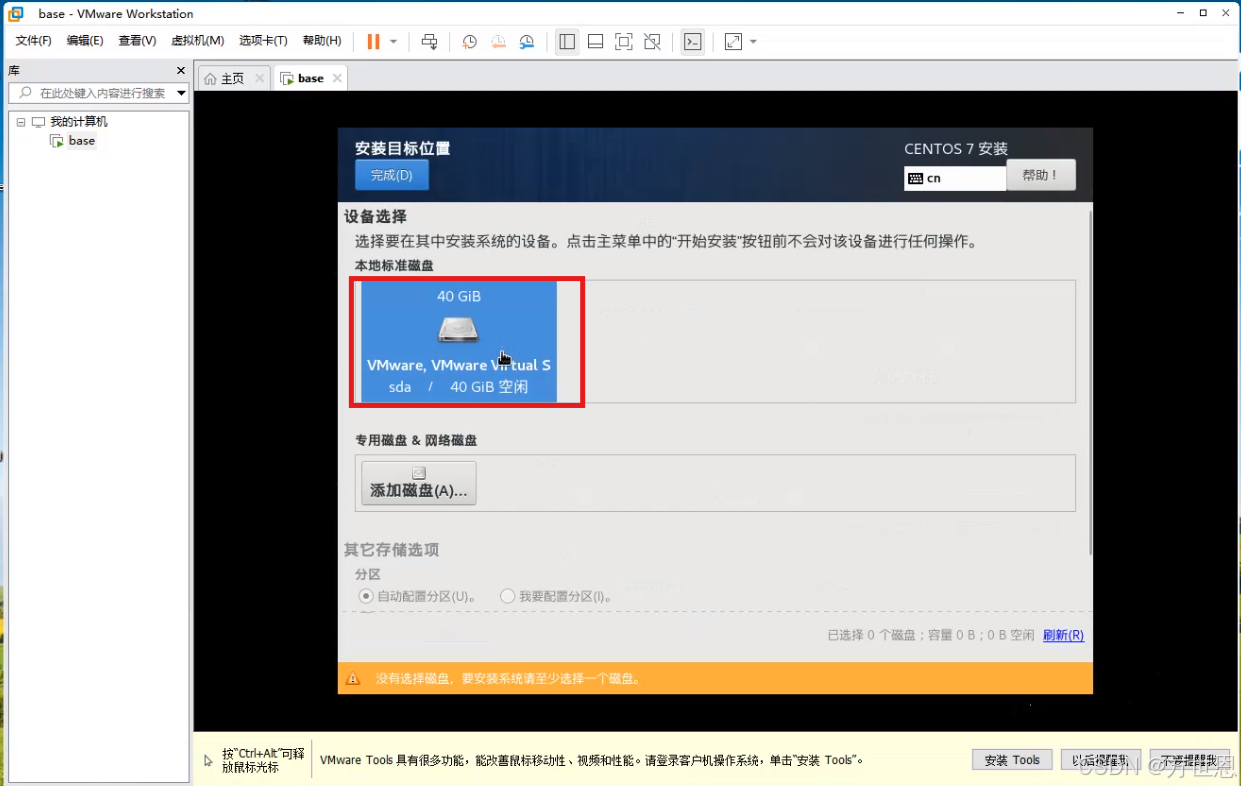This screenshot has width=1241, height=786.
Task: Open the snapshot manager icon
Action: point(527,41)
